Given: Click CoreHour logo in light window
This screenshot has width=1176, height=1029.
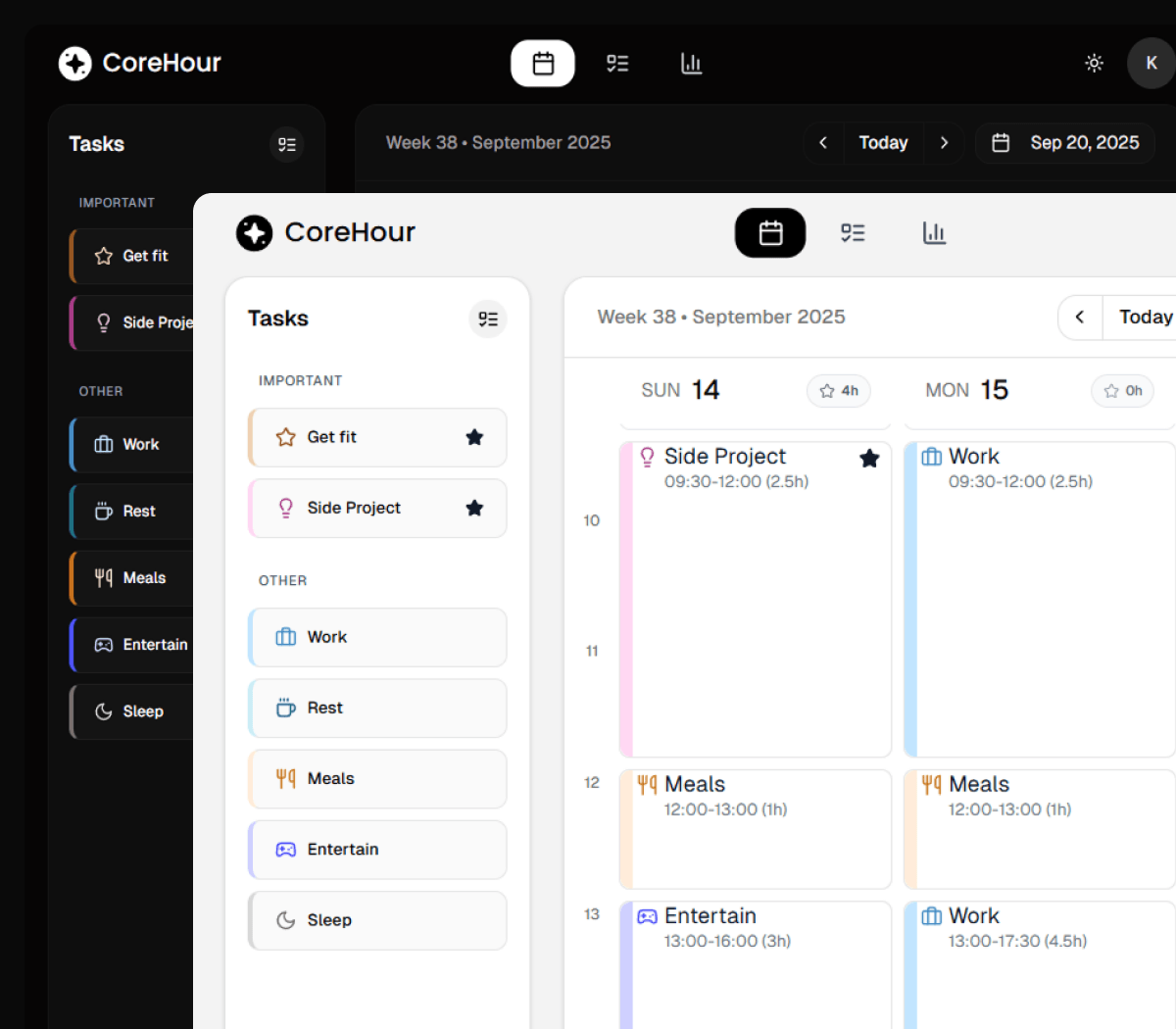Looking at the screenshot, I should [255, 233].
